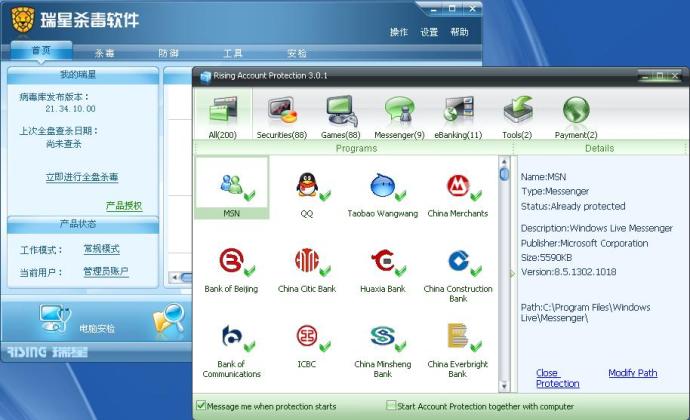
Task: Select the QQ penguin program
Action: [307, 184]
